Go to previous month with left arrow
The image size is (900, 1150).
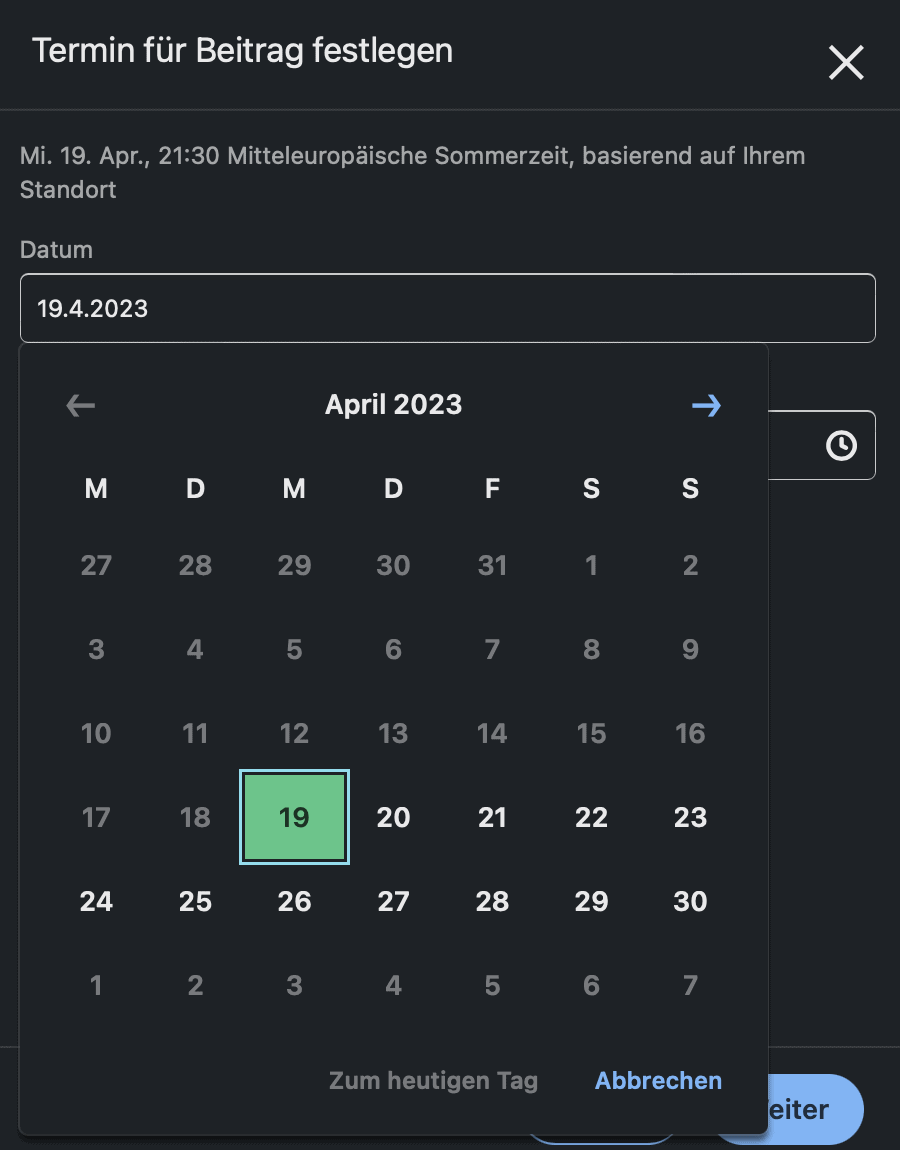coord(80,406)
